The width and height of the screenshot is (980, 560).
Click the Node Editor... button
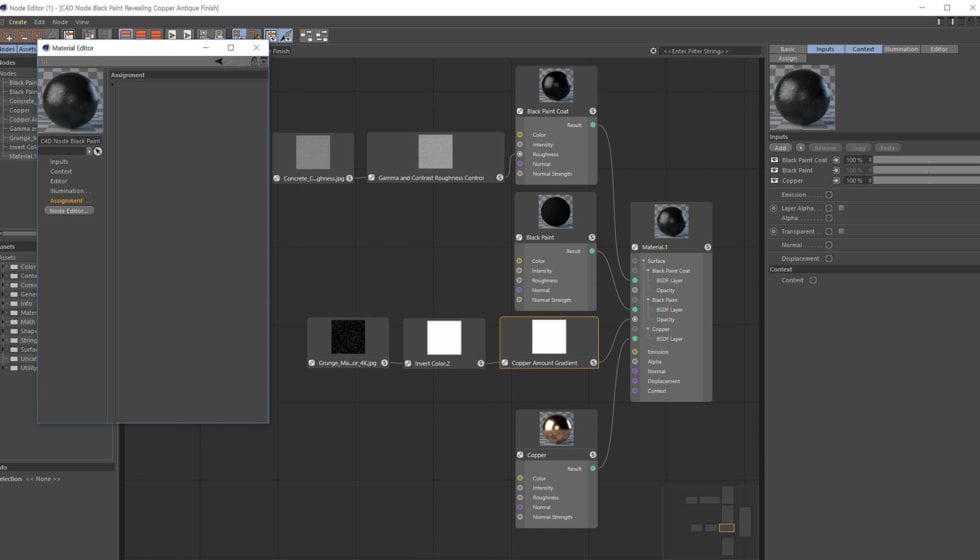[x=69, y=211]
